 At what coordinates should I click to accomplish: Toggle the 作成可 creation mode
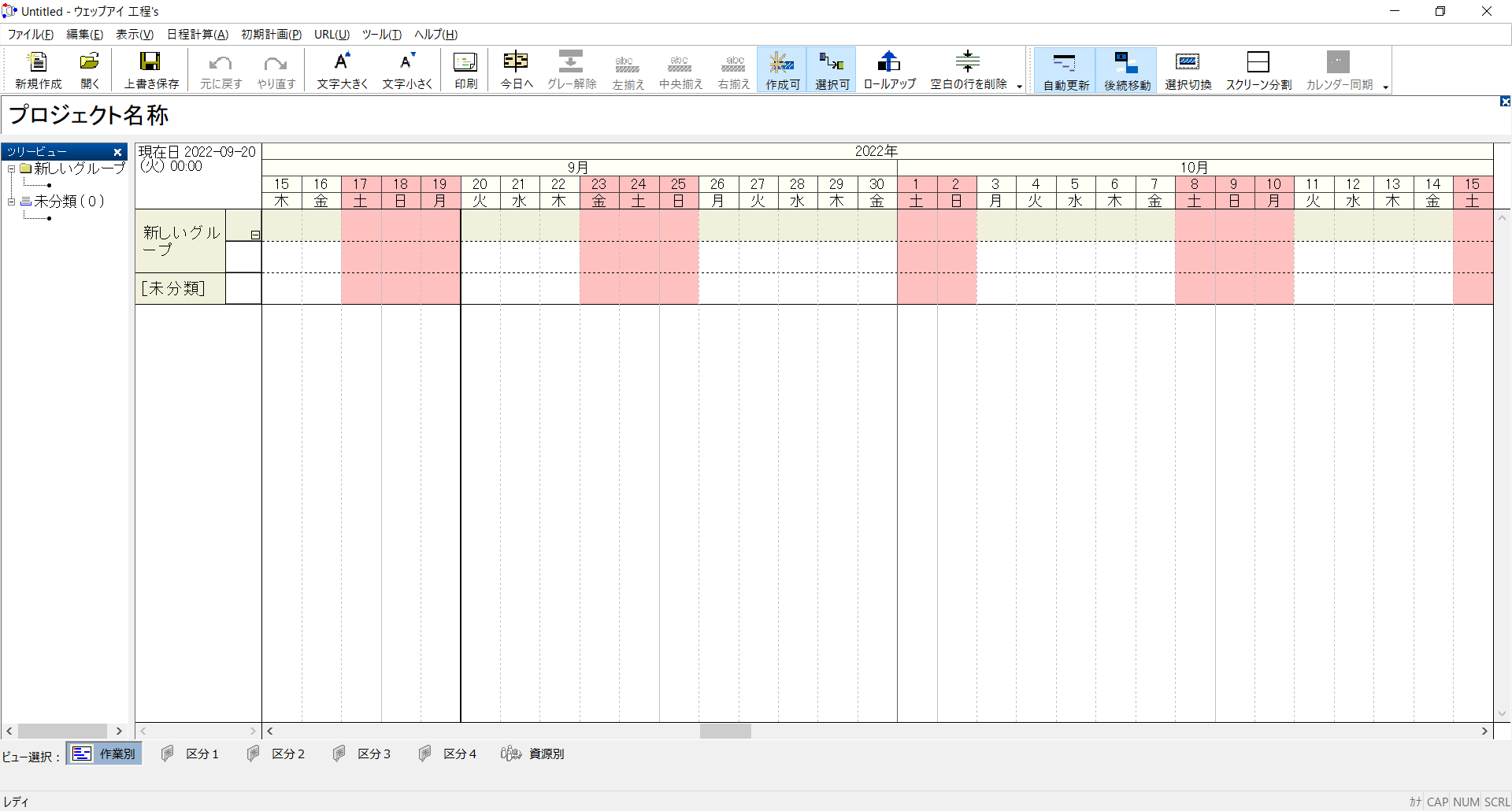pos(782,70)
